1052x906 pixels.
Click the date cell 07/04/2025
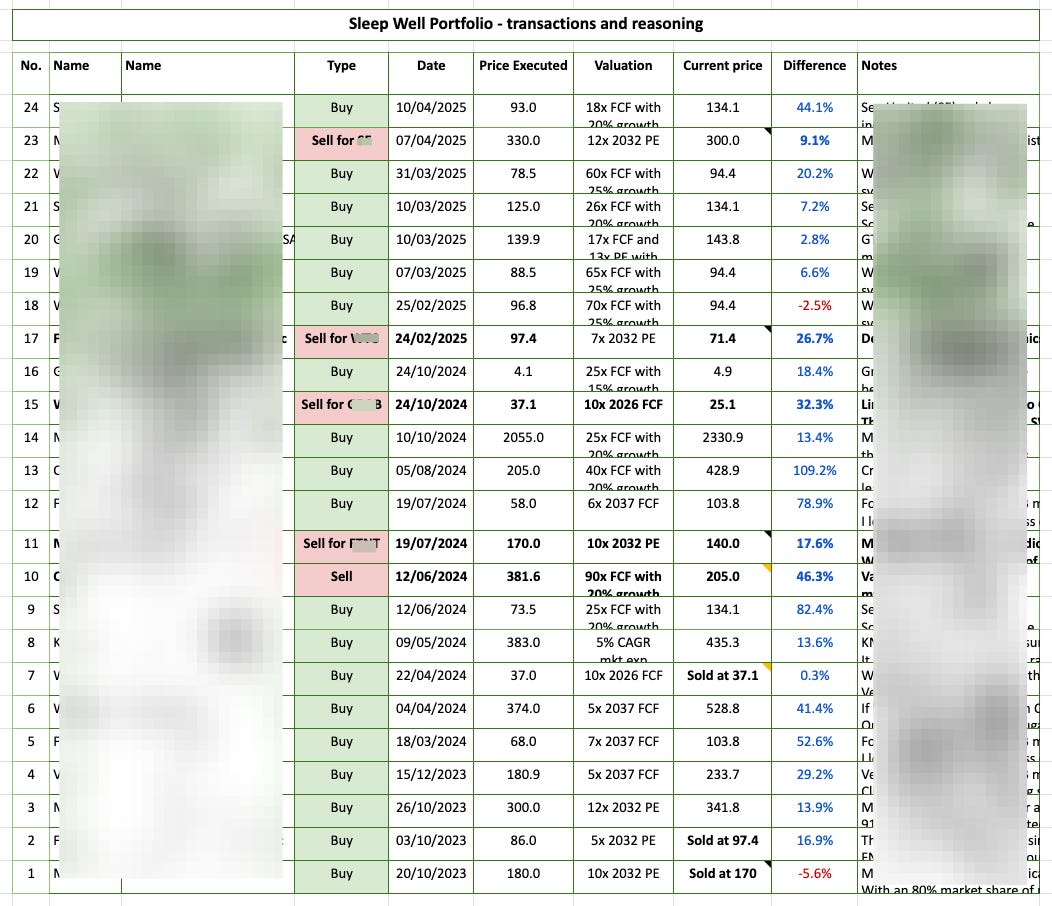[x=431, y=144]
